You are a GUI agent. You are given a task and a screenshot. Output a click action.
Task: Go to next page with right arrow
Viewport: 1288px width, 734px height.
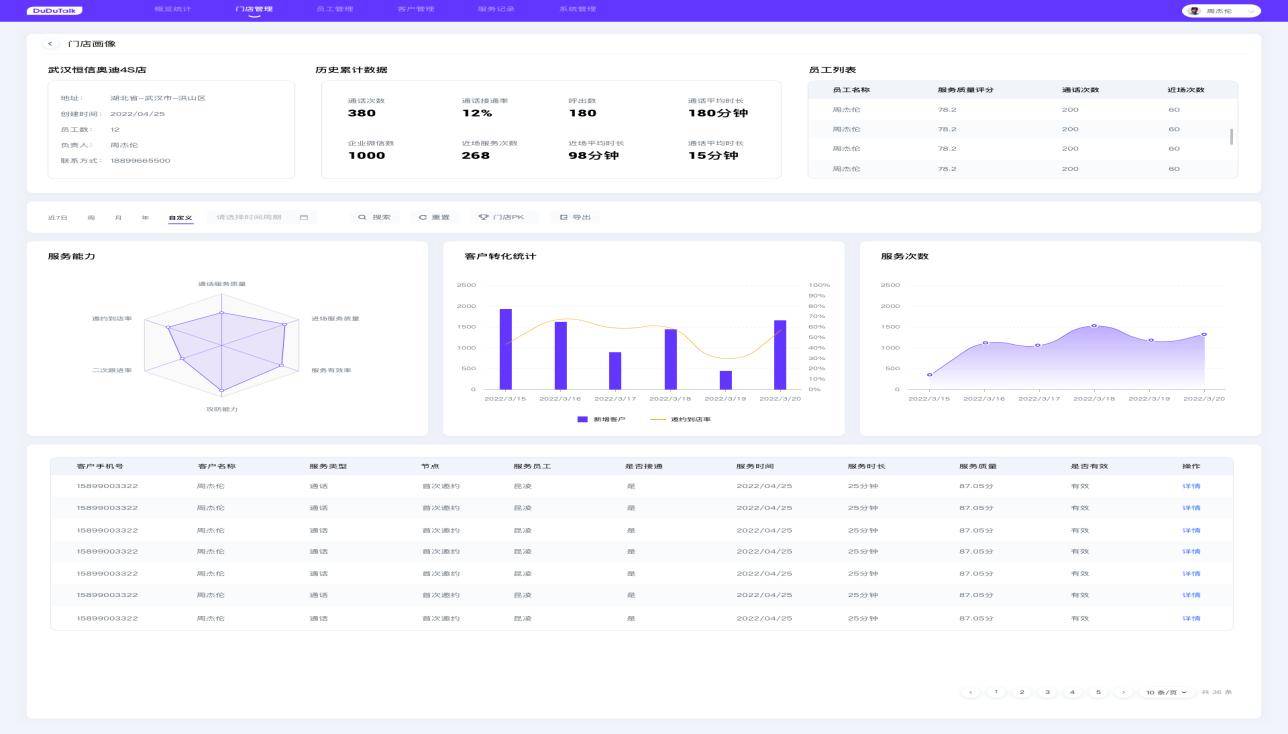coord(1123,692)
